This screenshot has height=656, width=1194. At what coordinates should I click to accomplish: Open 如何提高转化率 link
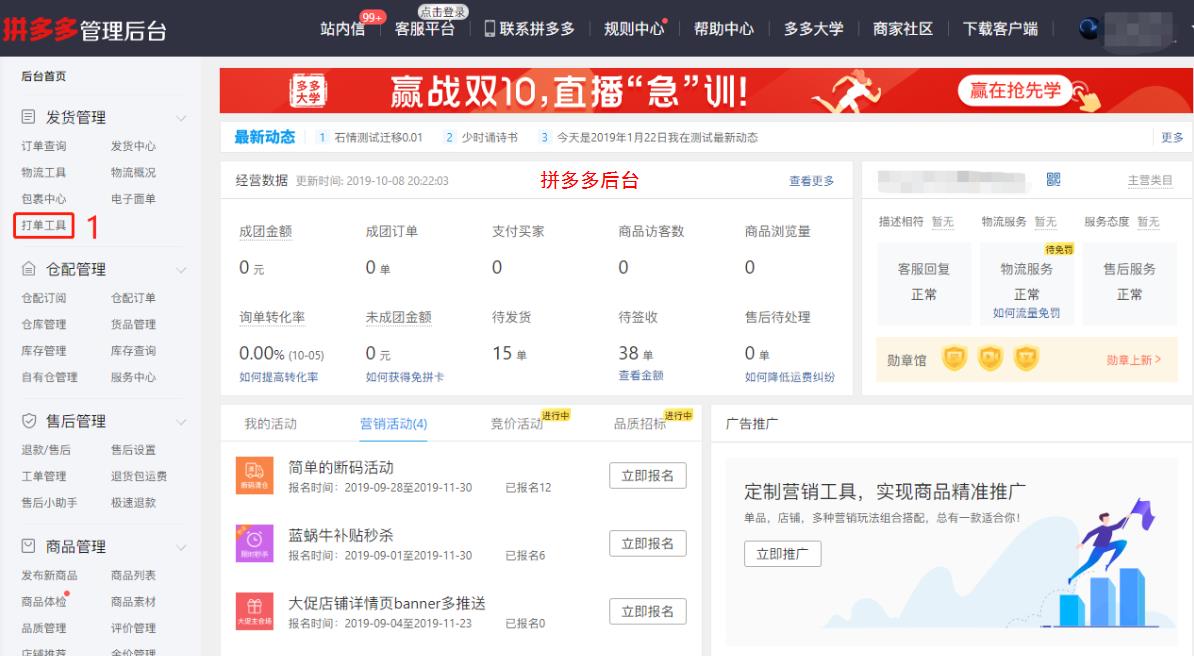[x=279, y=376]
